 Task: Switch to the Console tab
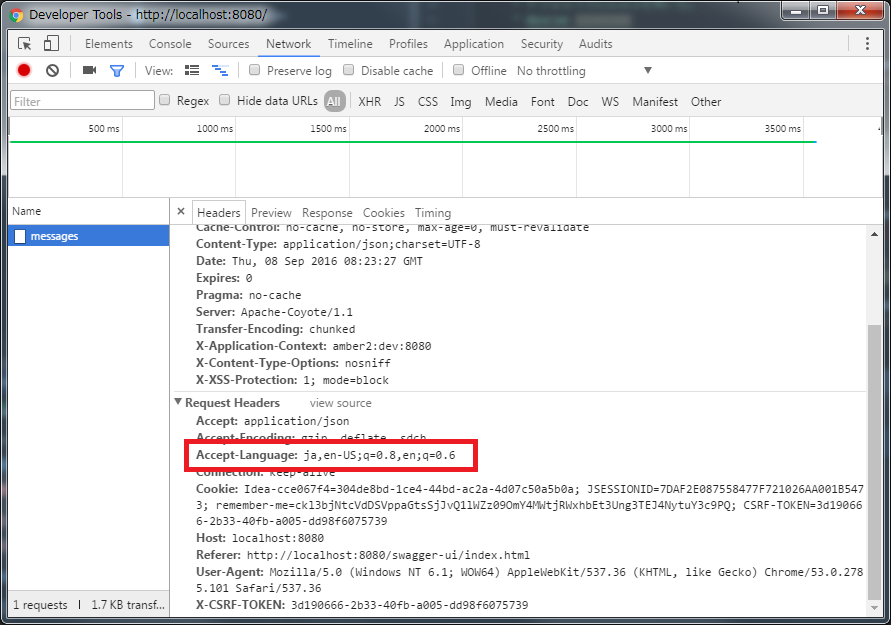pyautogui.click(x=170, y=44)
